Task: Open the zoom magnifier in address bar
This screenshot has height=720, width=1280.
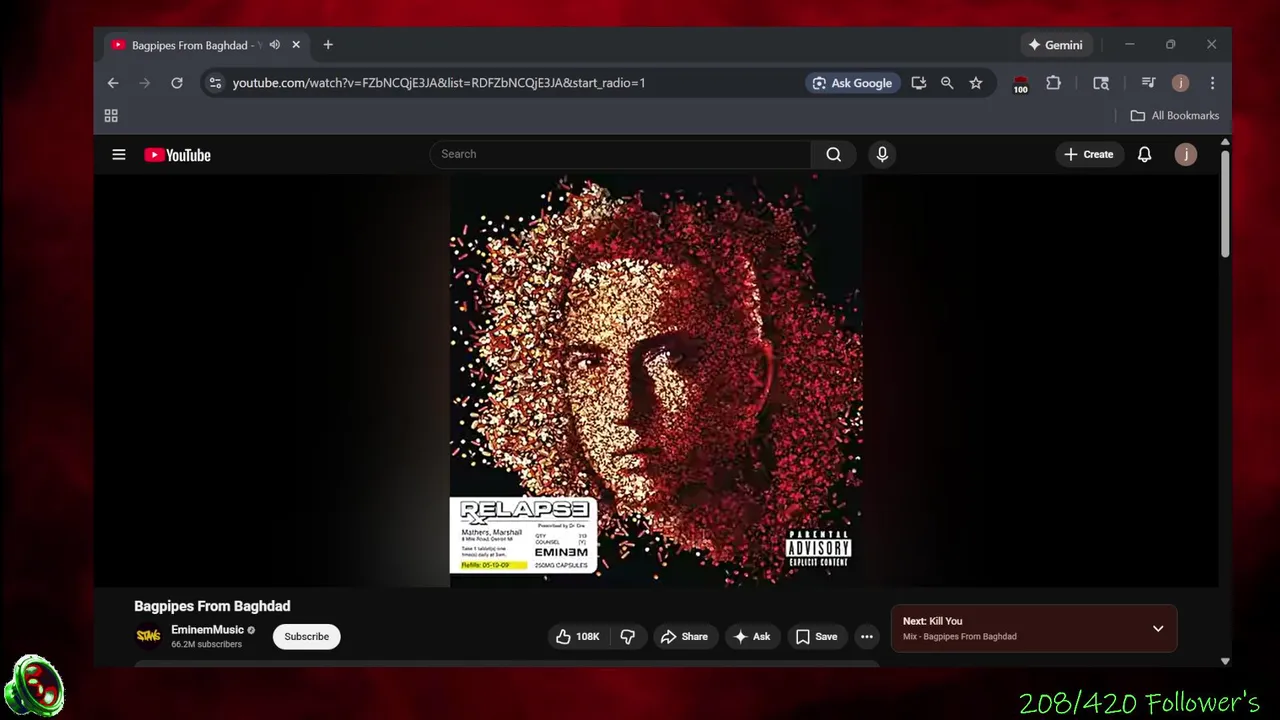Action: tap(947, 83)
